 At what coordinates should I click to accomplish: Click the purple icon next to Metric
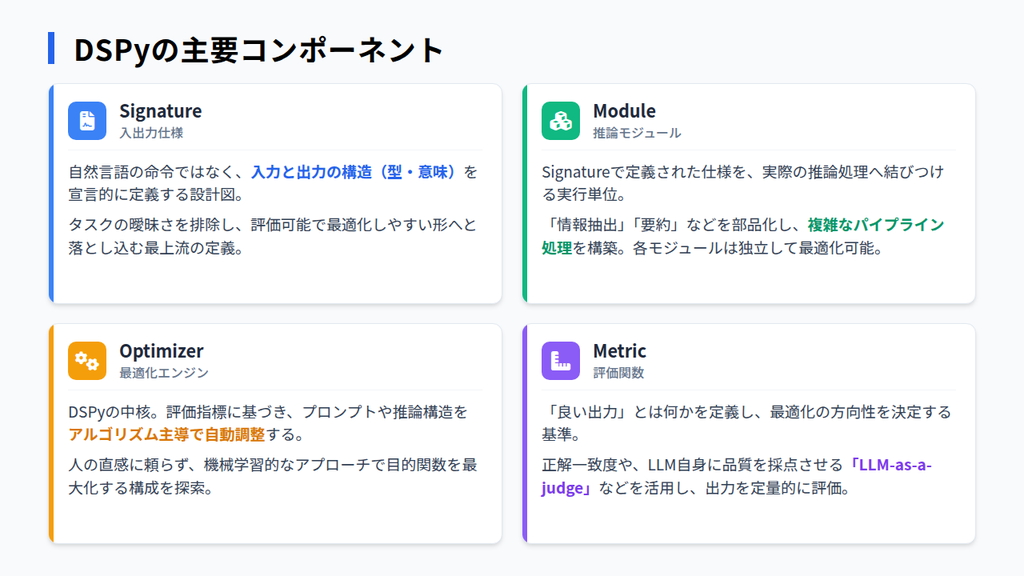click(560, 360)
